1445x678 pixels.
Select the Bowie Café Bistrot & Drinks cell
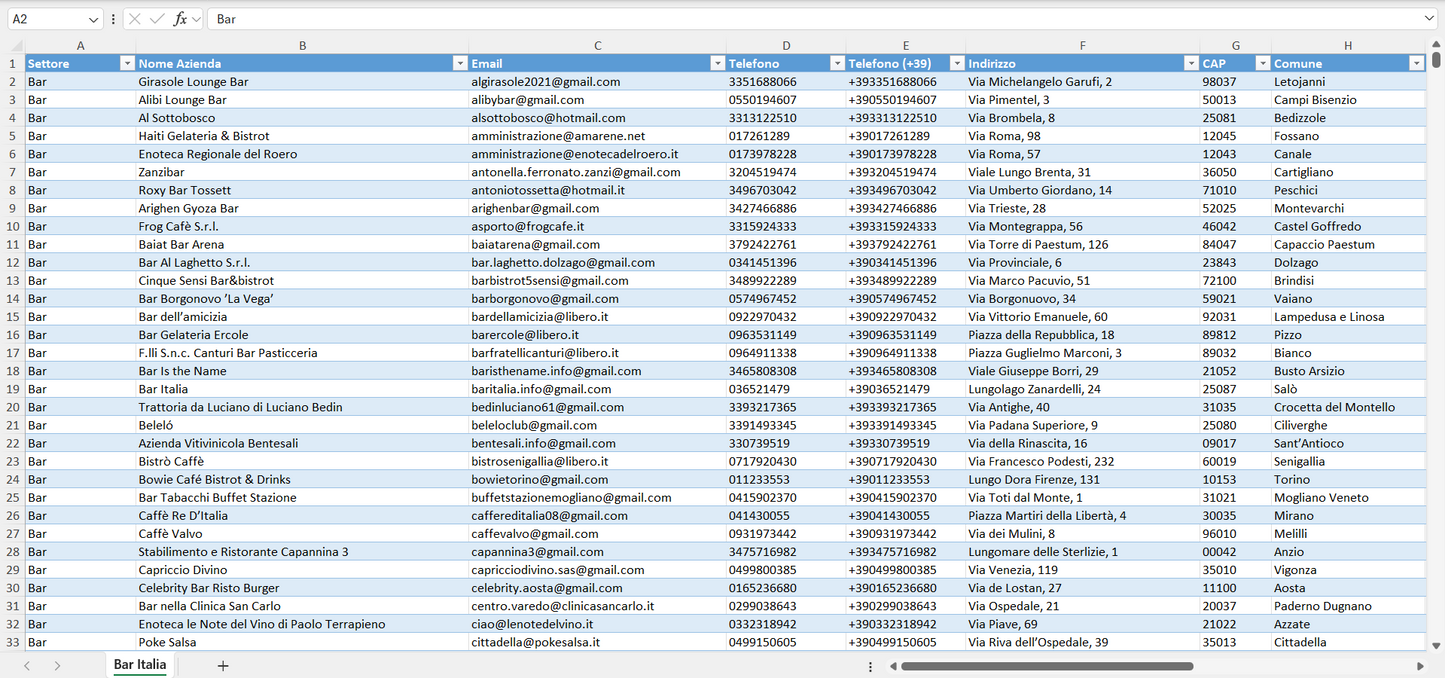(x=302, y=479)
